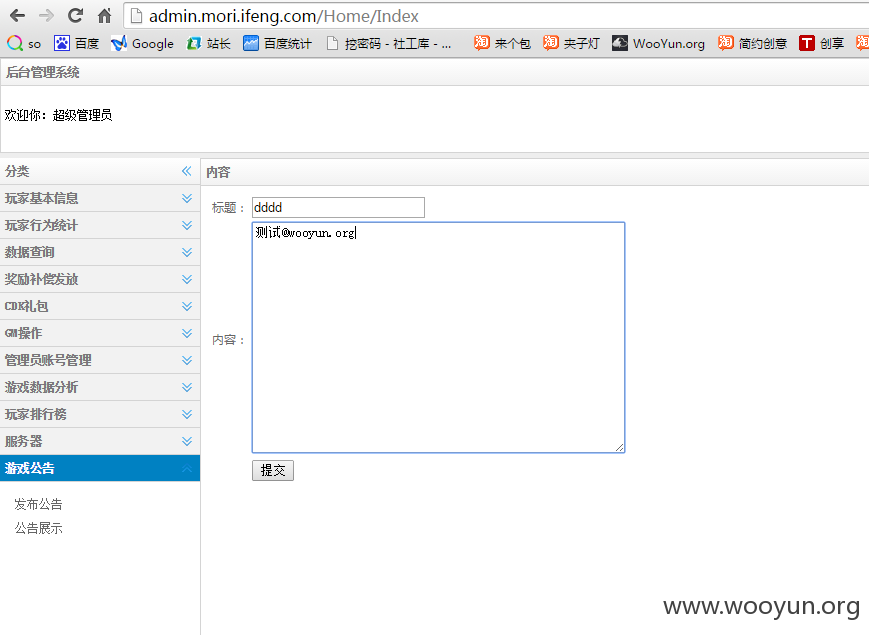
Task: Open the 夹子灯 bookmark
Action: pos(571,43)
